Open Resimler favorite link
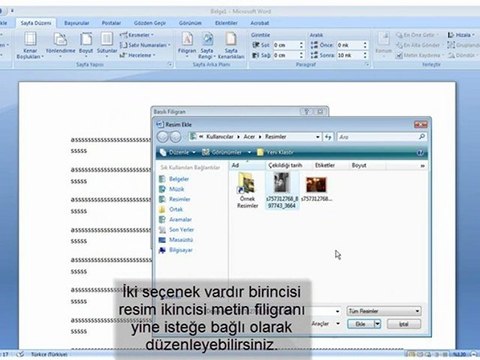Image resolution: width=480 pixels, height=360 pixels. [x=175, y=199]
